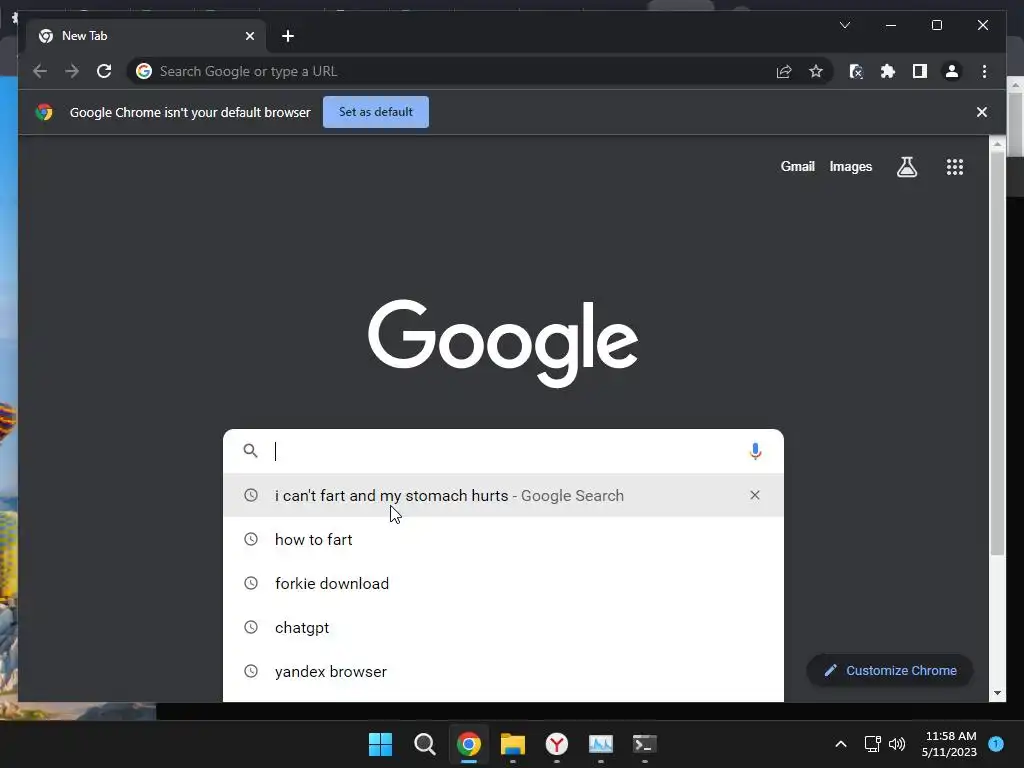
Task: Open Yandex Browser from the taskbar
Action: click(x=556, y=744)
